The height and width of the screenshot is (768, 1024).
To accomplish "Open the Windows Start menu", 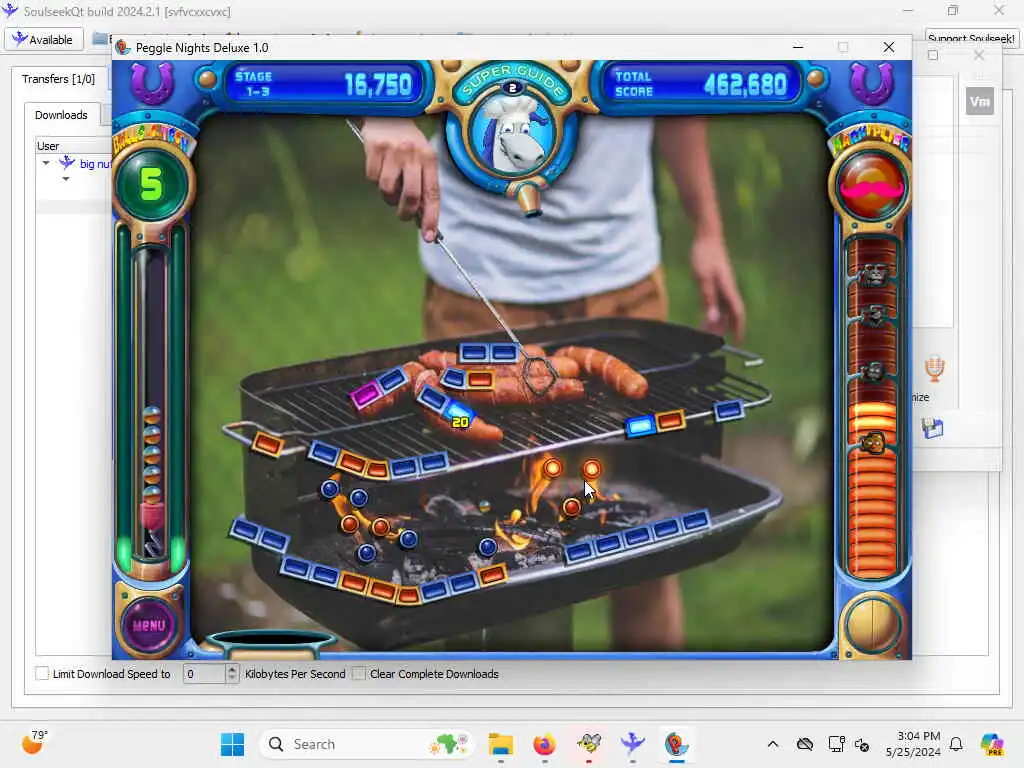I will coord(232,744).
